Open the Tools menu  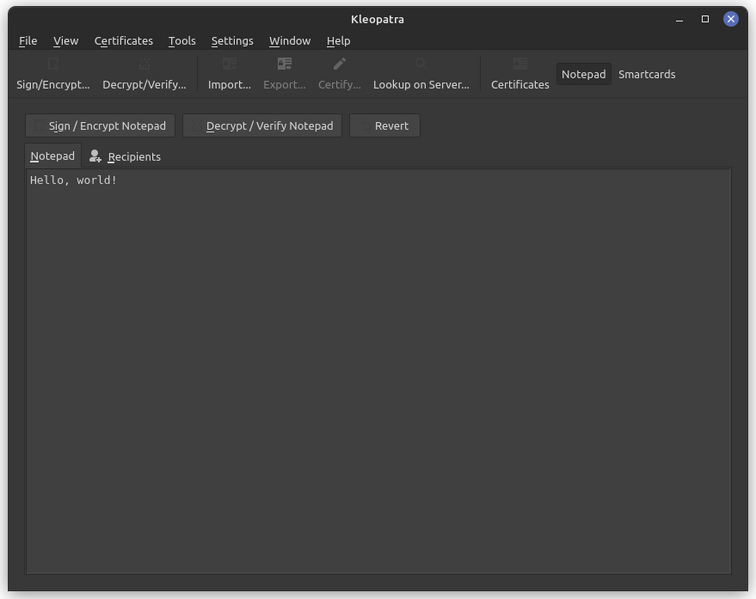tap(182, 41)
